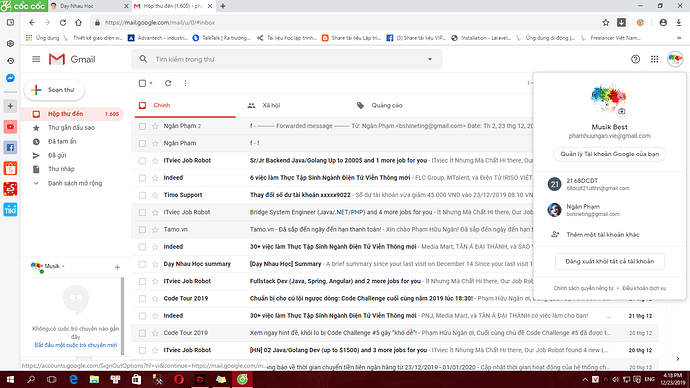
Task: Open the Gmail main menu hamburger icon
Action: pos(36,59)
